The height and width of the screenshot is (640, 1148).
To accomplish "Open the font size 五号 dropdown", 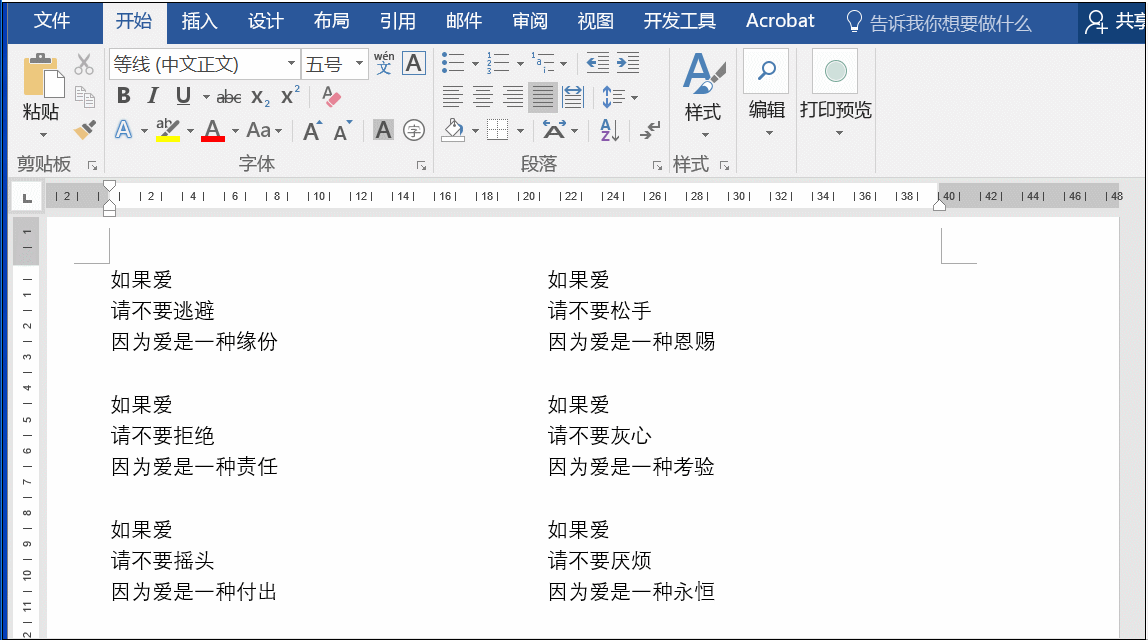I will 359,64.
